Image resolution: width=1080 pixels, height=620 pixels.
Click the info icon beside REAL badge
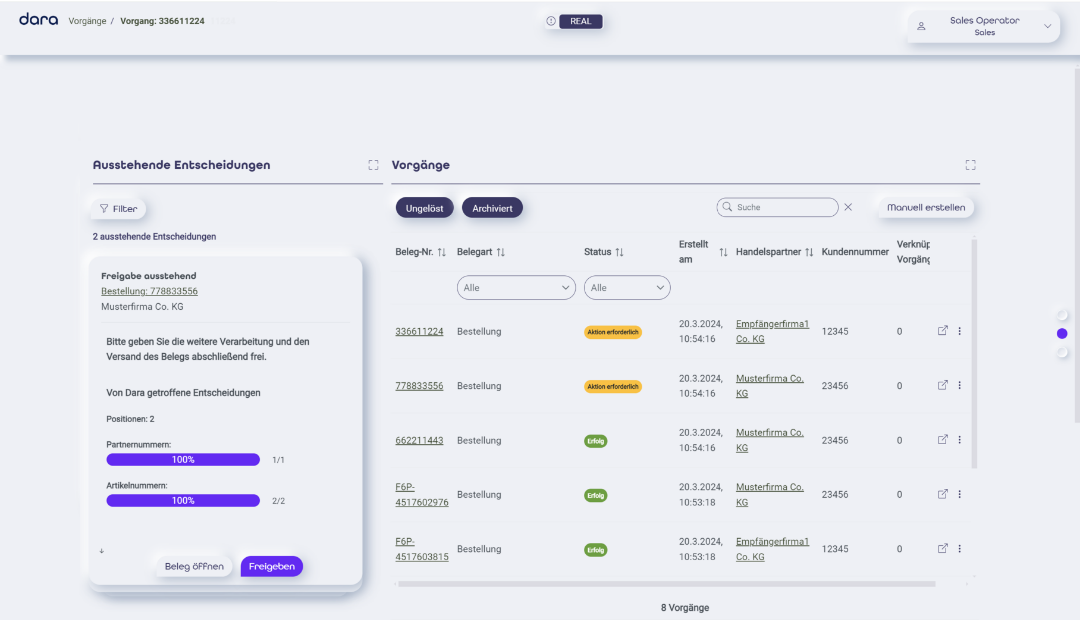coord(551,21)
